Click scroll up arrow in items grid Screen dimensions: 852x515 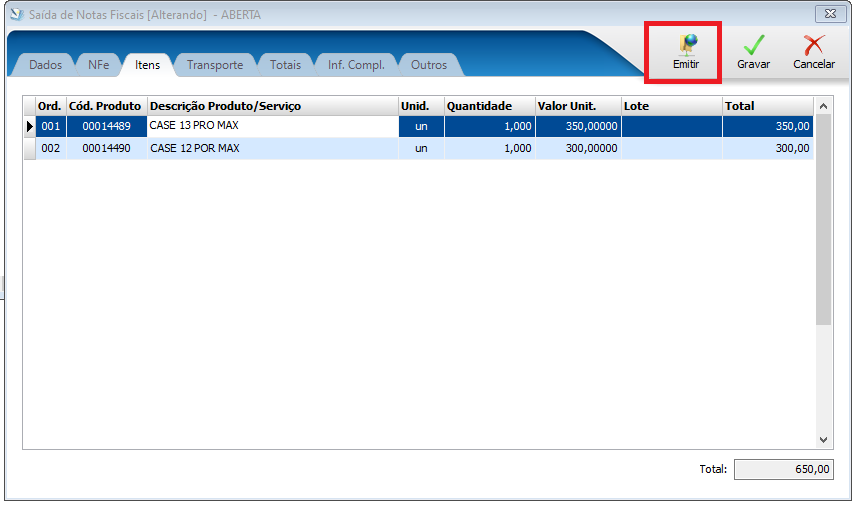point(823,106)
